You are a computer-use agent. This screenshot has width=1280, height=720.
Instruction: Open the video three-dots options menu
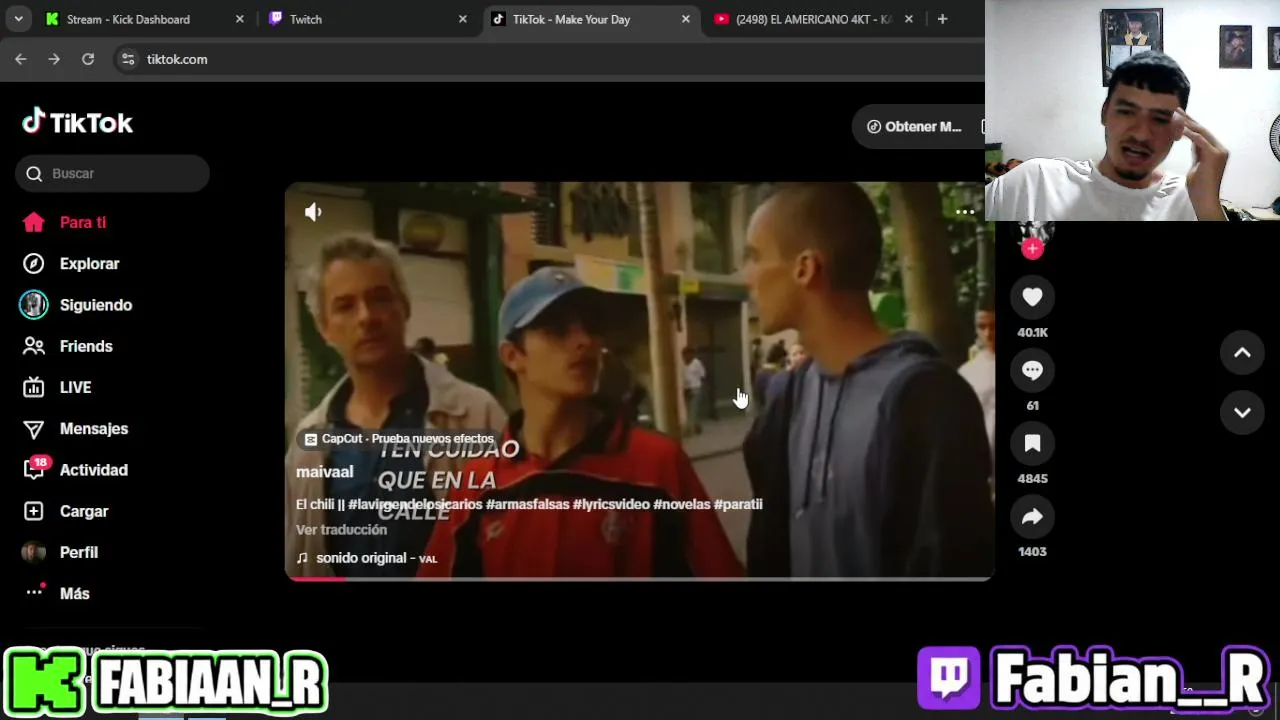pos(965,212)
